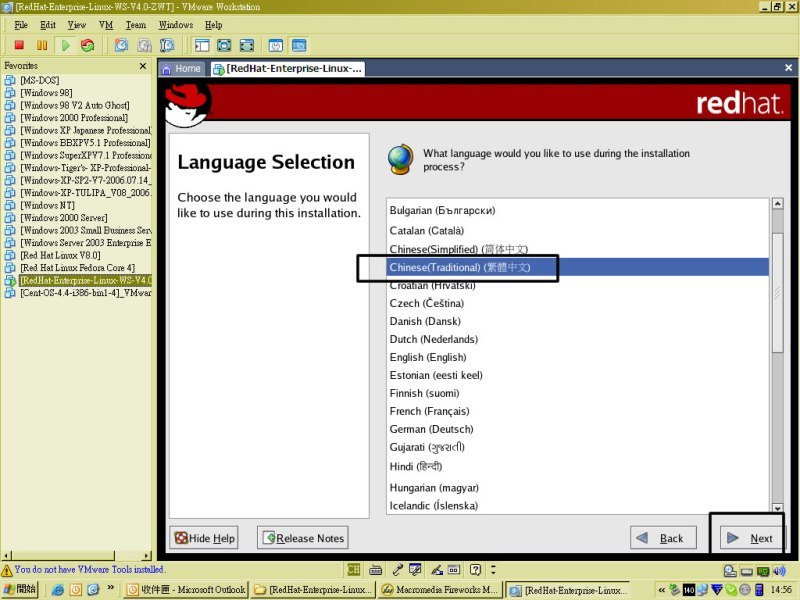Click the language list scrollbar thumb
The width and height of the screenshot is (800, 600).
(x=778, y=292)
